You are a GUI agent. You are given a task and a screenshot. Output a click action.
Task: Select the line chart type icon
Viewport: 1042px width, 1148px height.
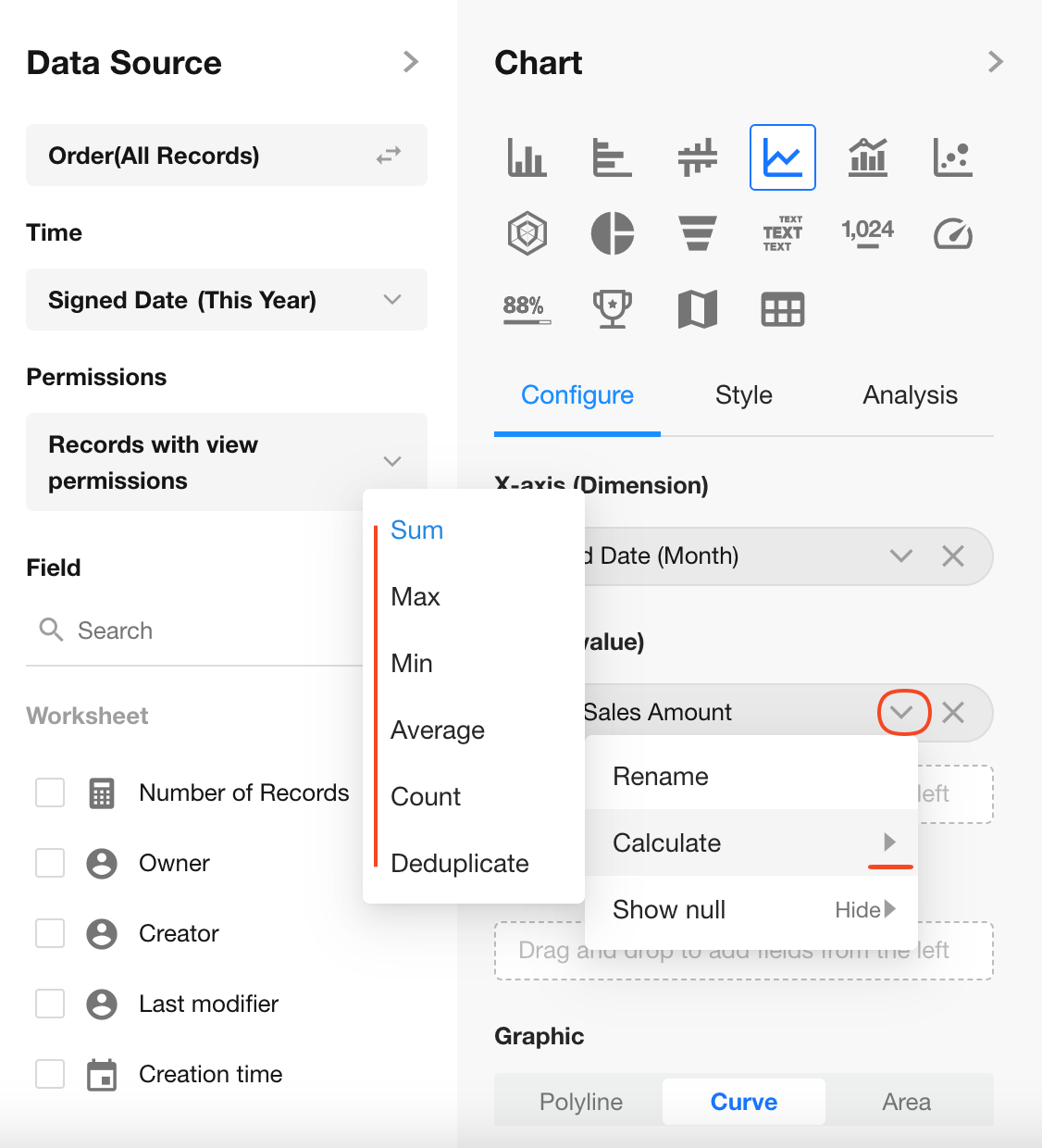[x=782, y=157]
